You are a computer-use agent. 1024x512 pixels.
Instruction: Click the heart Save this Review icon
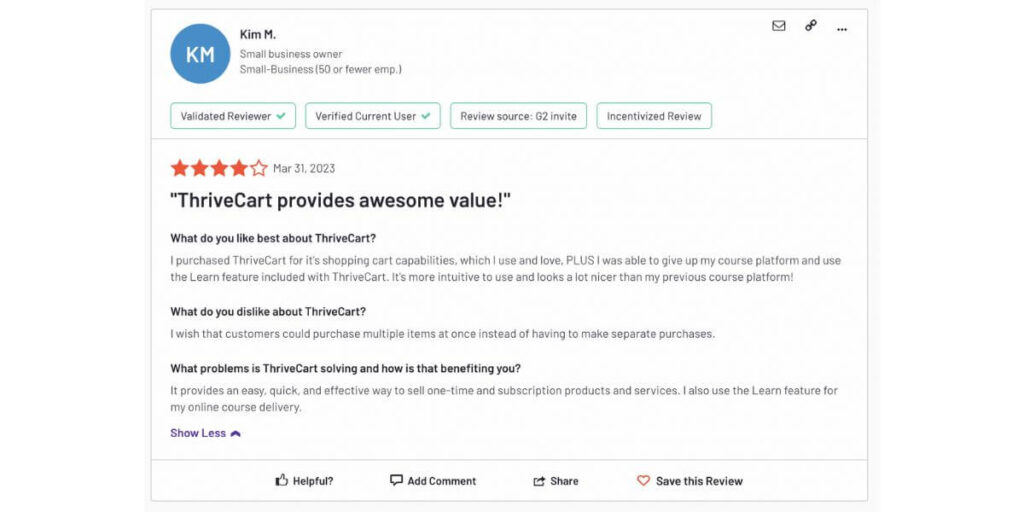tap(644, 481)
